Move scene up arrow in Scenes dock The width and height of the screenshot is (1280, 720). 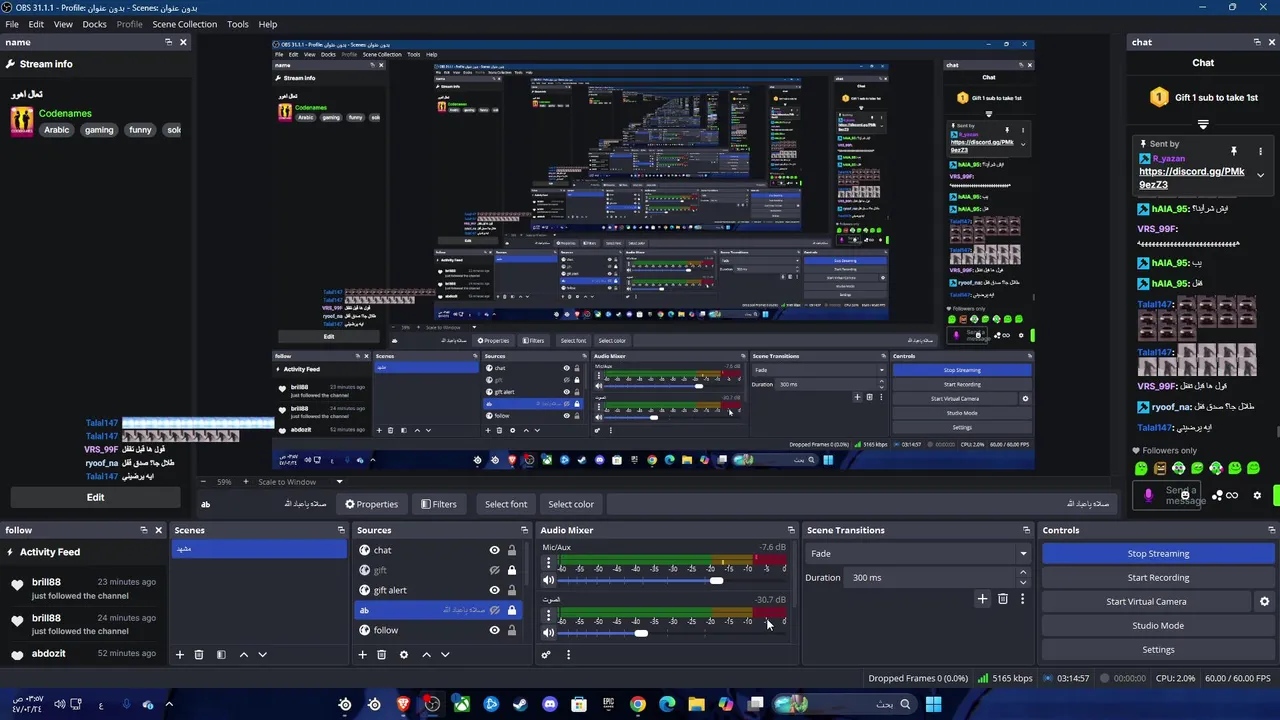[x=243, y=654]
